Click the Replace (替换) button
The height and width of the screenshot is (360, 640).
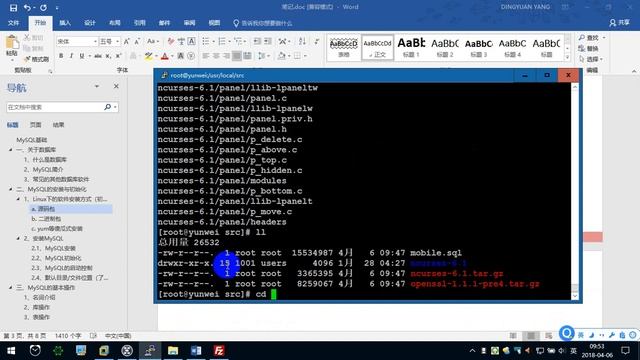[x=589, y=48]
